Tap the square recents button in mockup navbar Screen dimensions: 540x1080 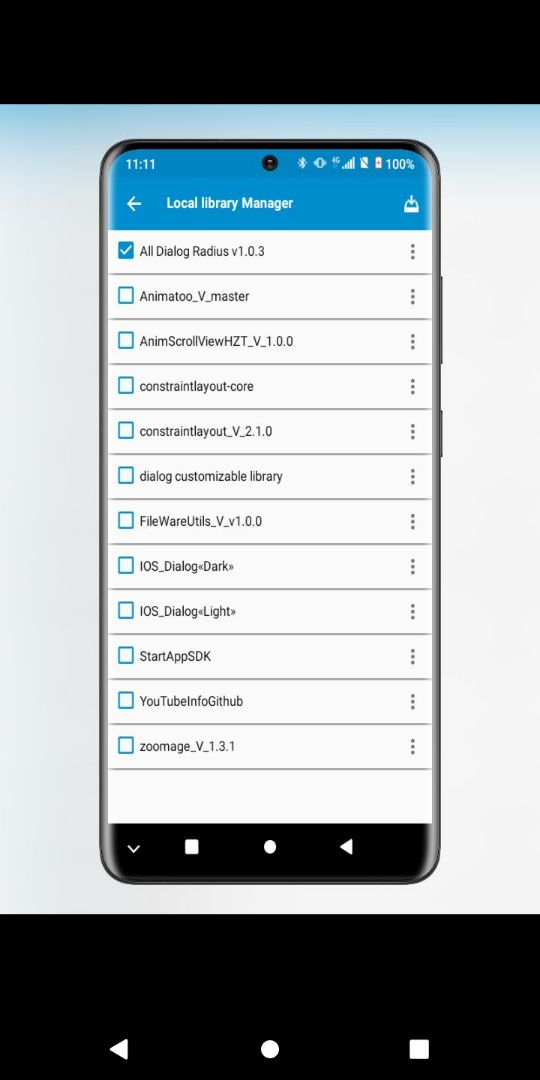coord(192,847)
